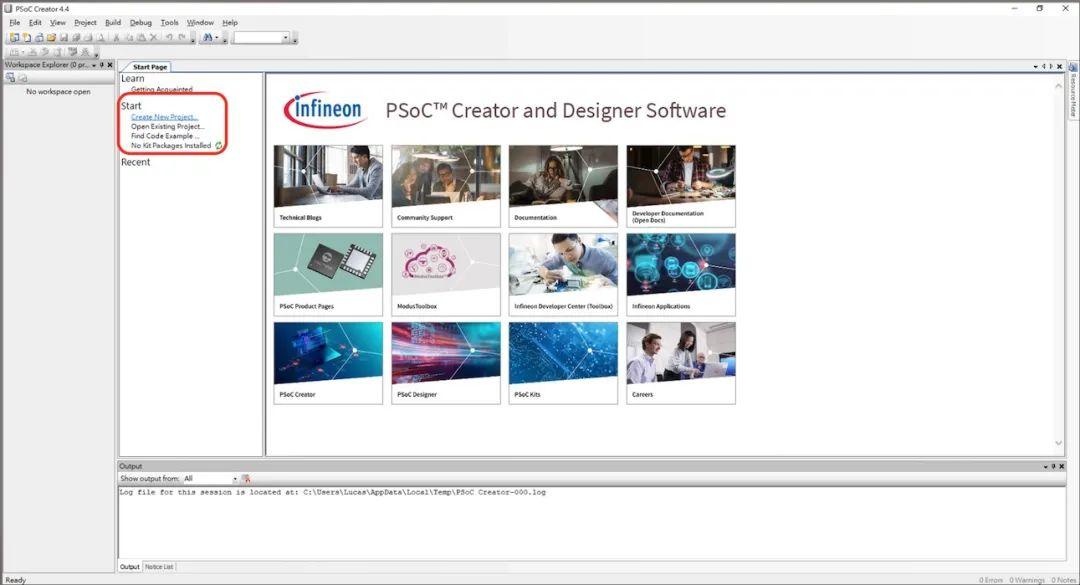Toggle auto-hide pin on Workspace Explorer
The height and width of the screenshot is (585, 1080).
pyautogui.click(x=103, y=64)
